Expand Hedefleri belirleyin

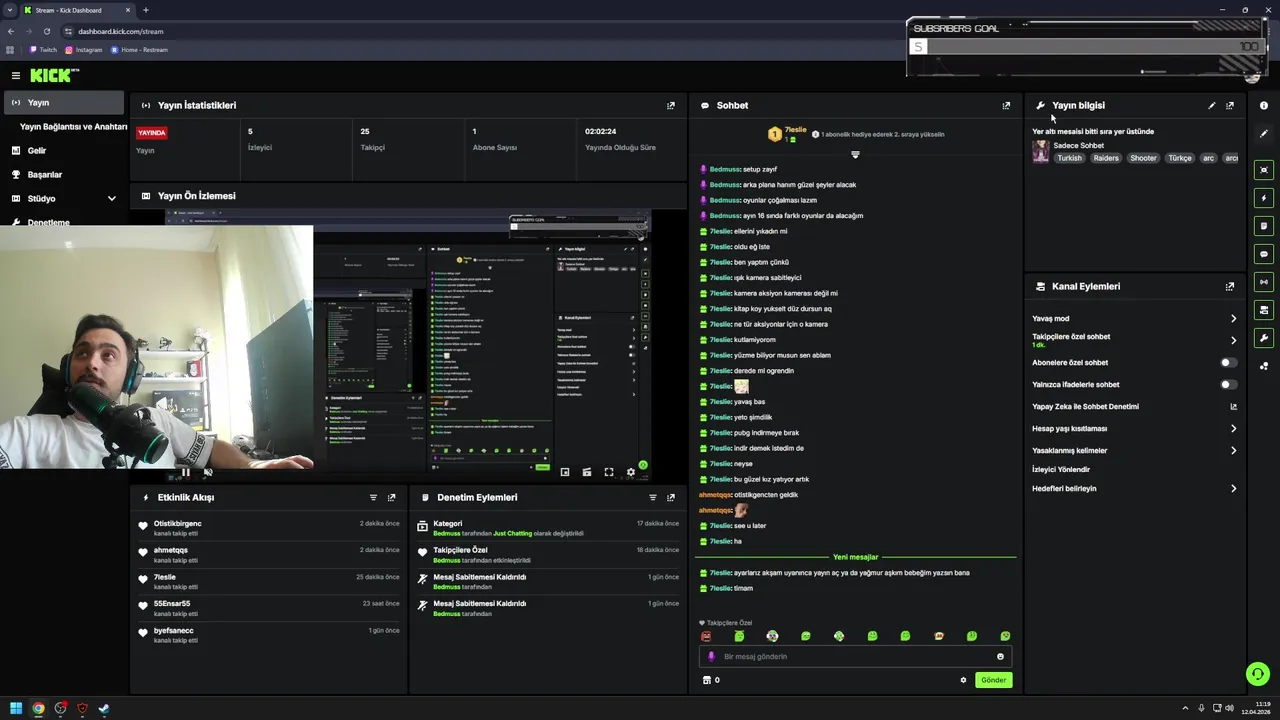[1233, 489]
